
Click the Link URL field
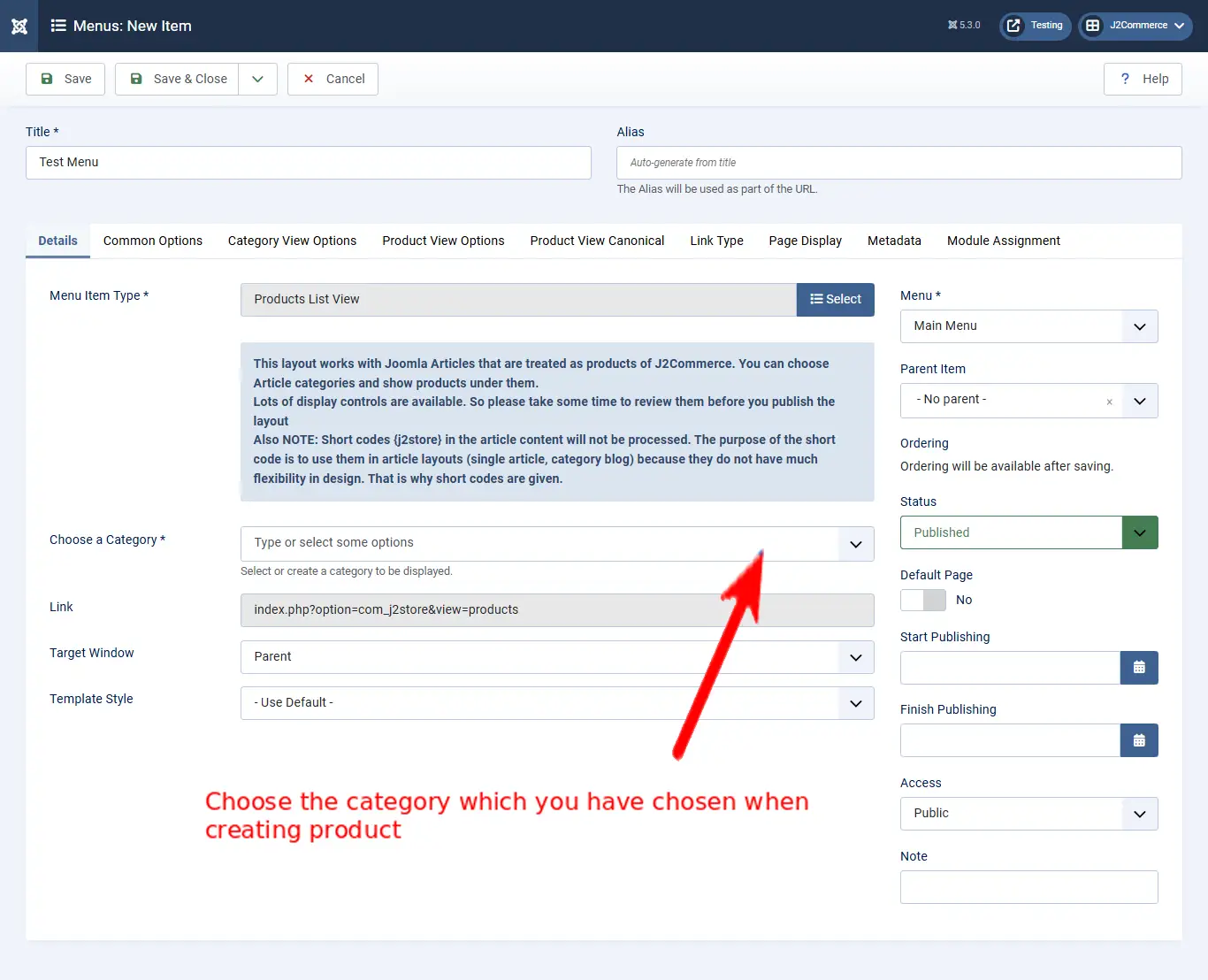coord(557,610)
